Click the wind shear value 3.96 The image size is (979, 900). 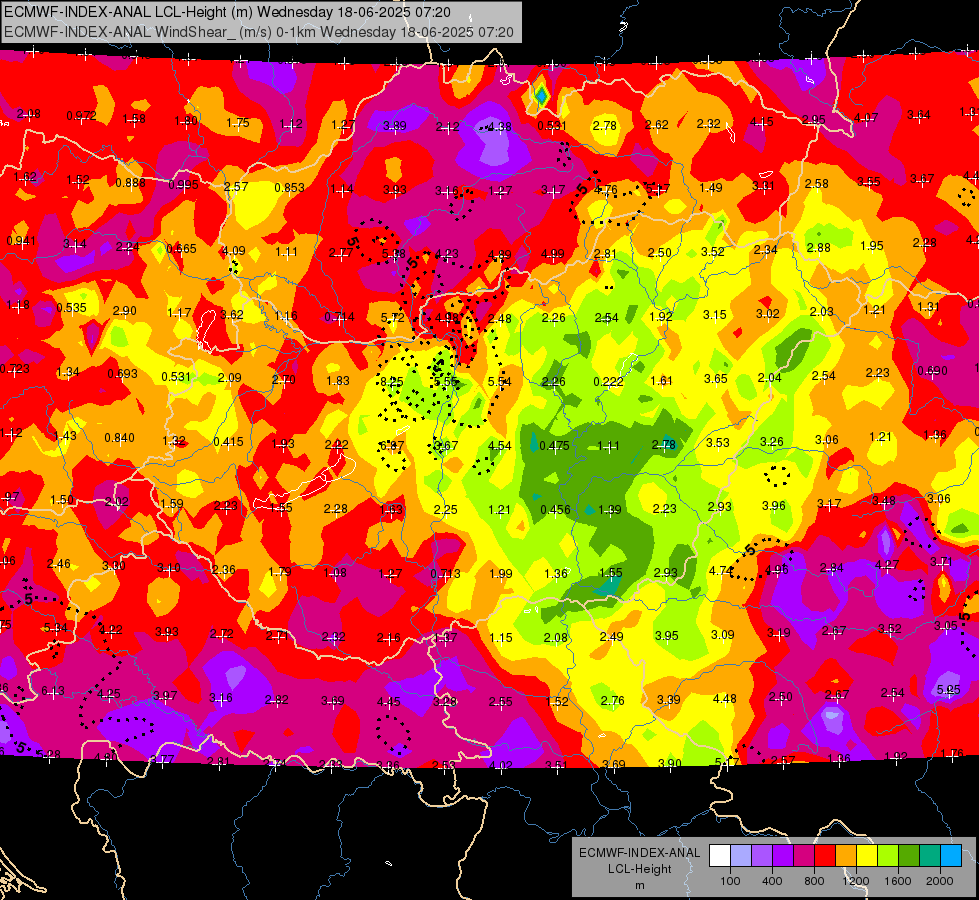pyautogui.click(x=774, y=506)
